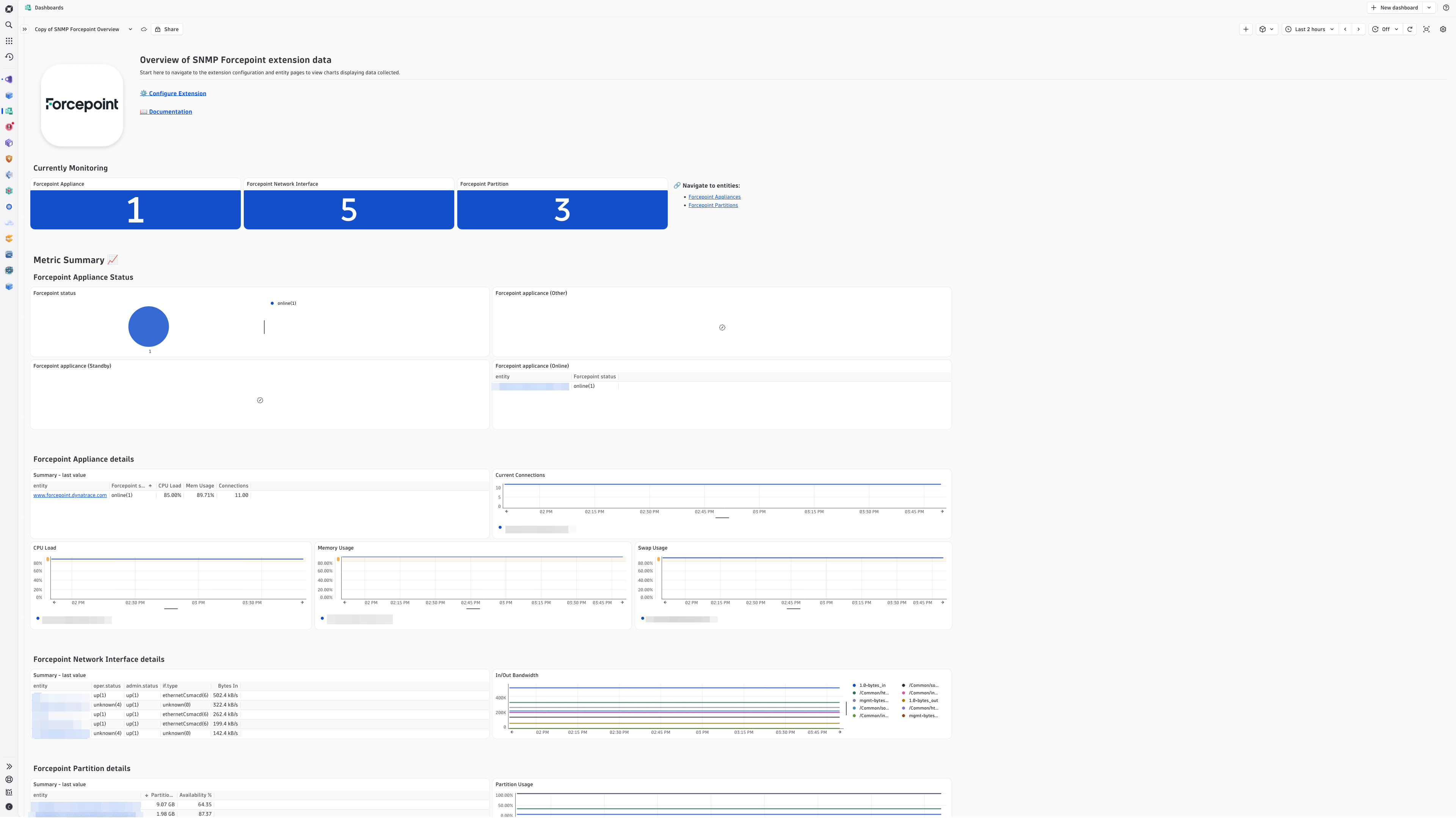
Task: Pan Memory Usage chart left with arrow
Action: (345, 603)
